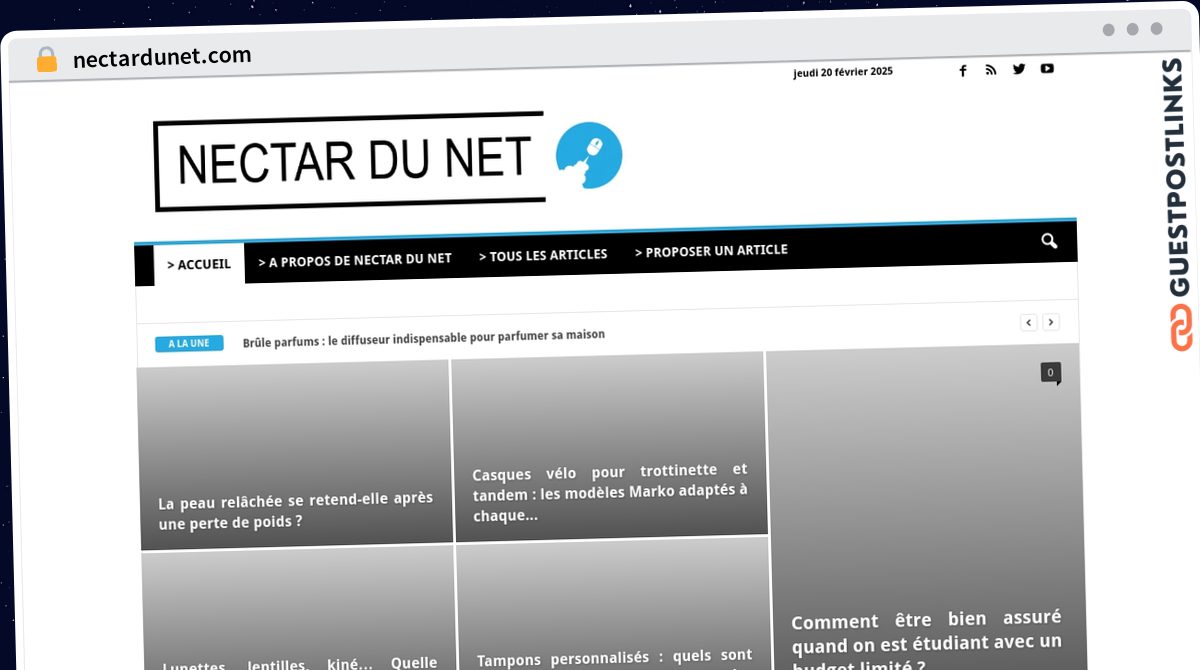1200x670 pixels.
Task: Click the A la une badge
Action: [x=189, y=343]
